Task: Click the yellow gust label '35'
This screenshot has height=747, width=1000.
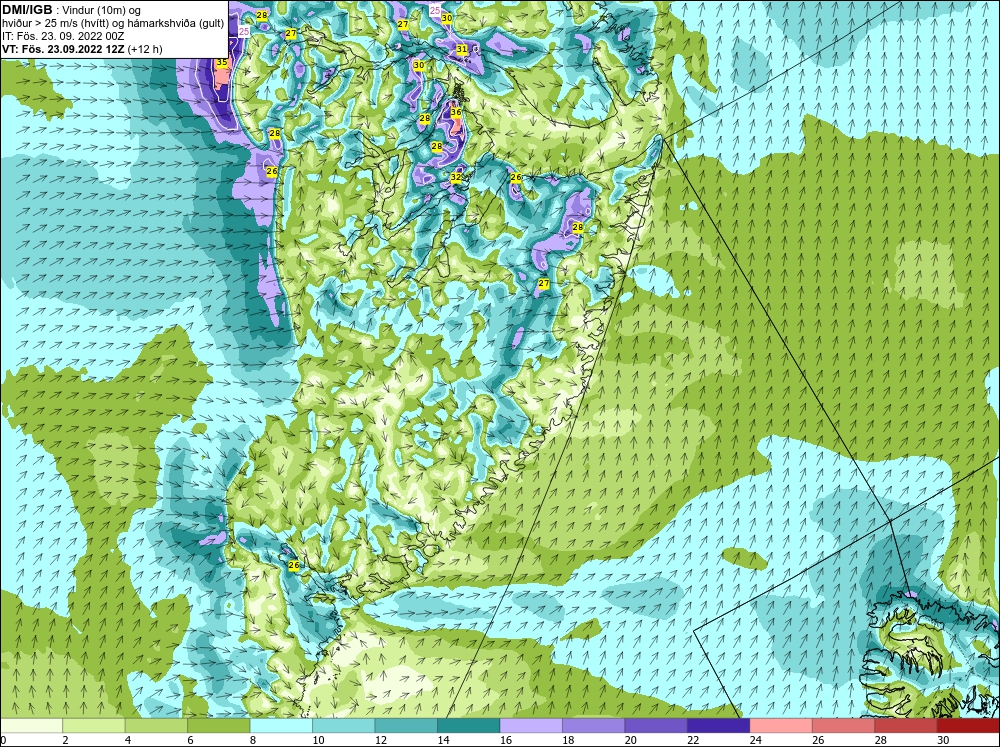Action: tap(221, 63)
